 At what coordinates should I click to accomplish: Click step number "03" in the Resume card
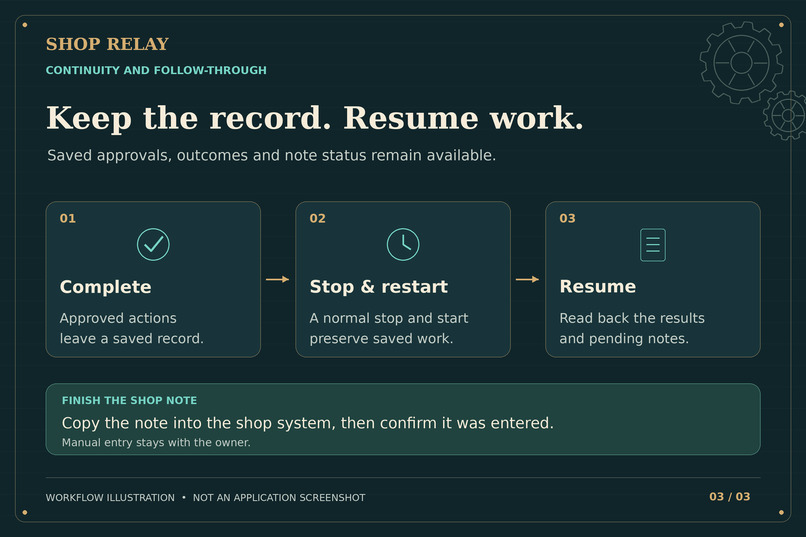tap(567, 218)
